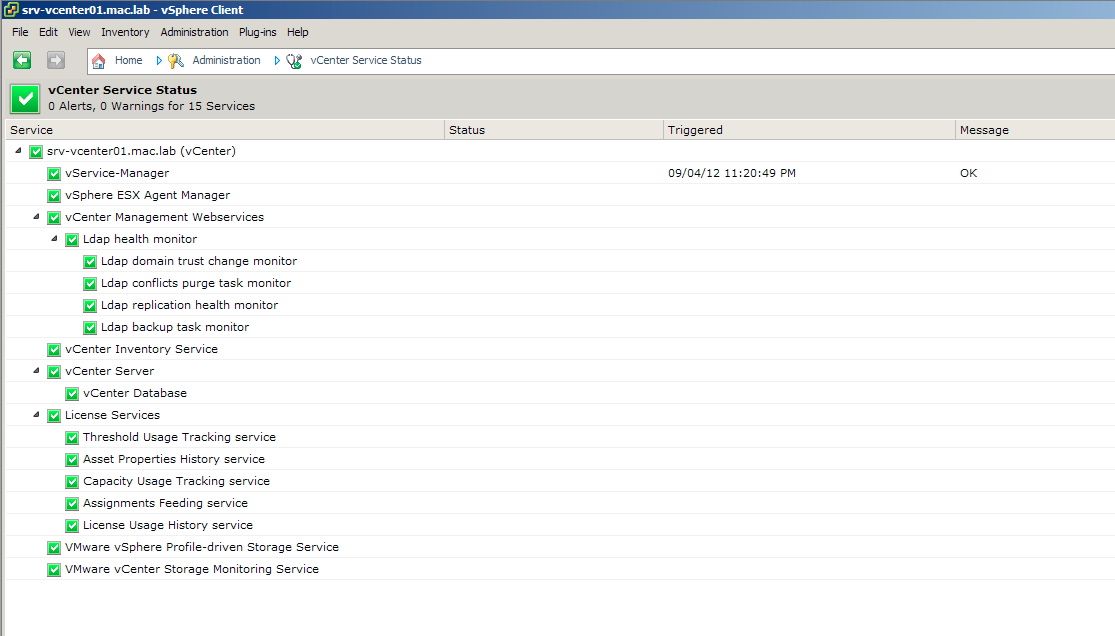Click status icon of Ldap conflicts purge task monitor
The height and width of the screenshot is (636, 1115).
coord(90,284)
